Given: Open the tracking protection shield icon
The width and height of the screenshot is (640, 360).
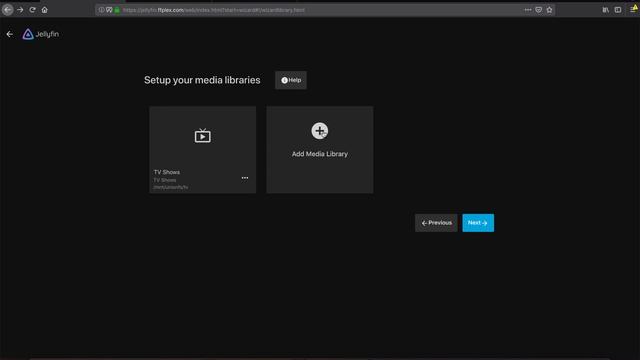Looking at the screenshot, I should [x=109, y=10].
